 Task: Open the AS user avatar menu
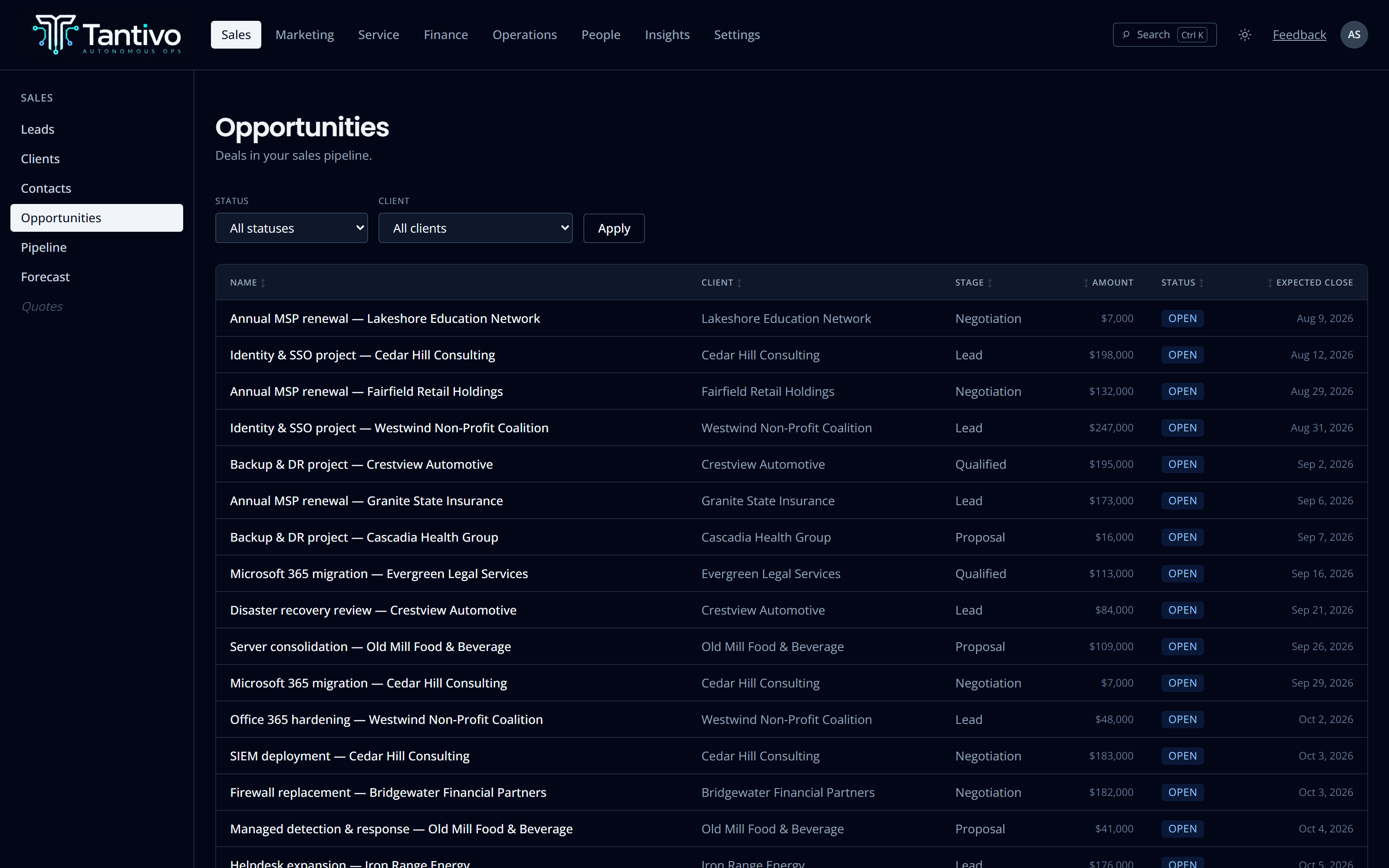click(x=1353, y=35)
